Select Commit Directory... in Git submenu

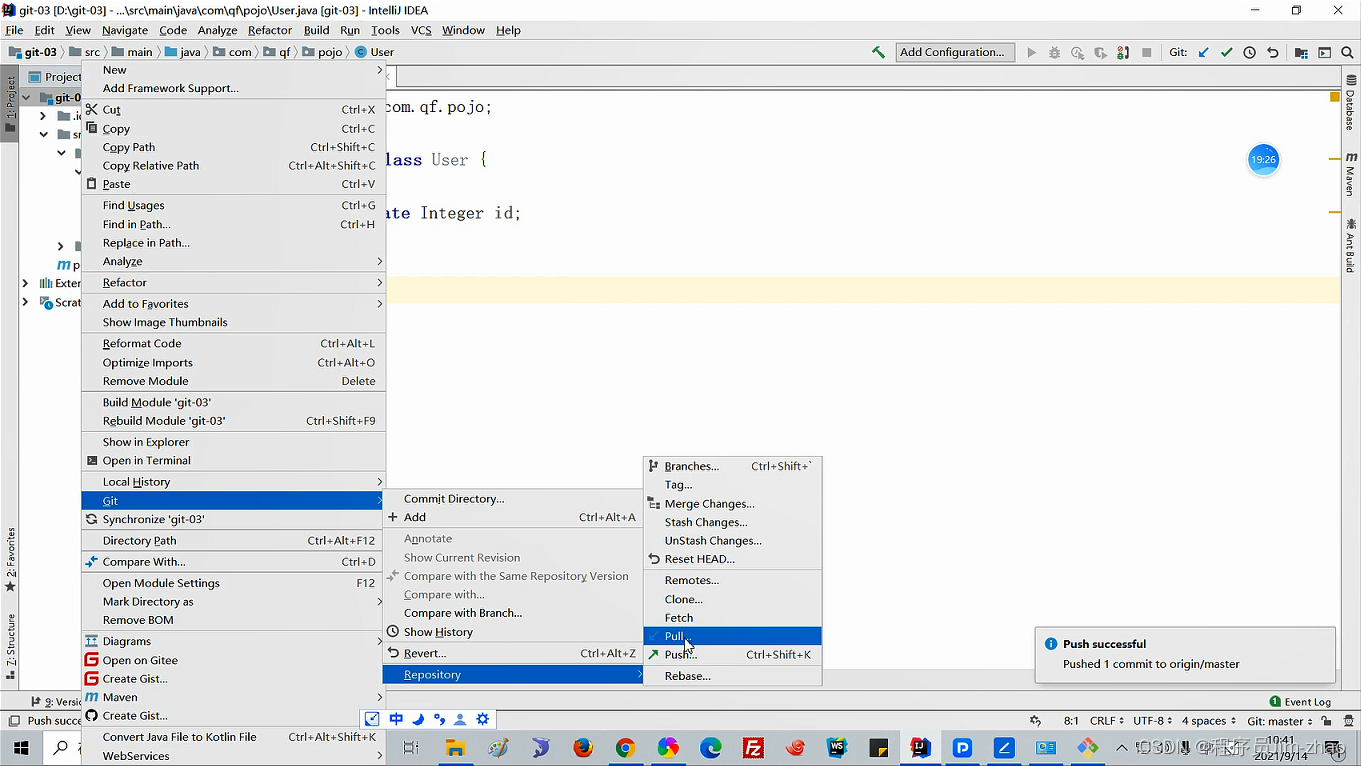(513, 498)
